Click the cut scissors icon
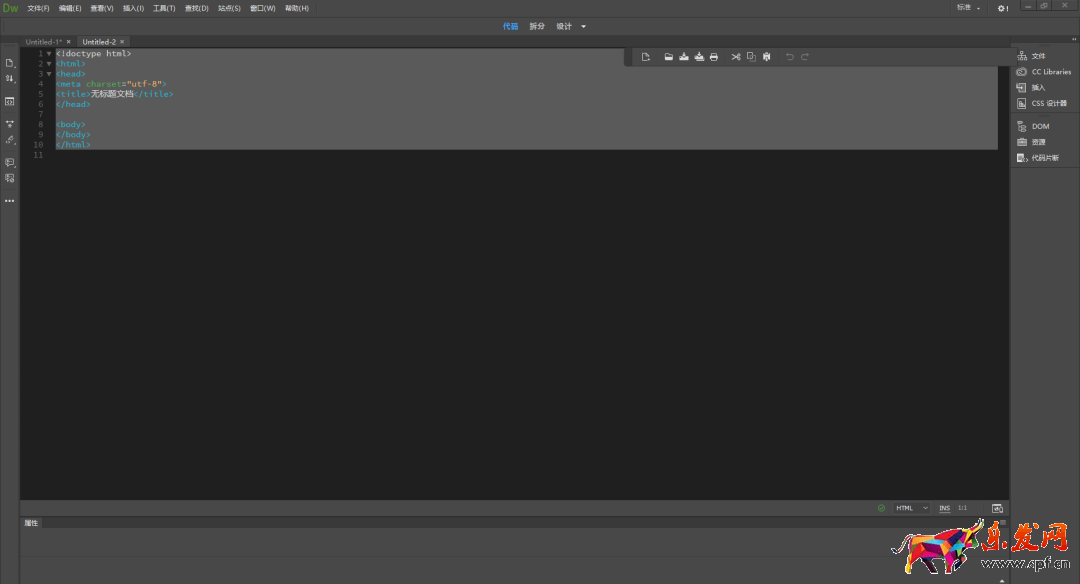 (x=735, y=57)
